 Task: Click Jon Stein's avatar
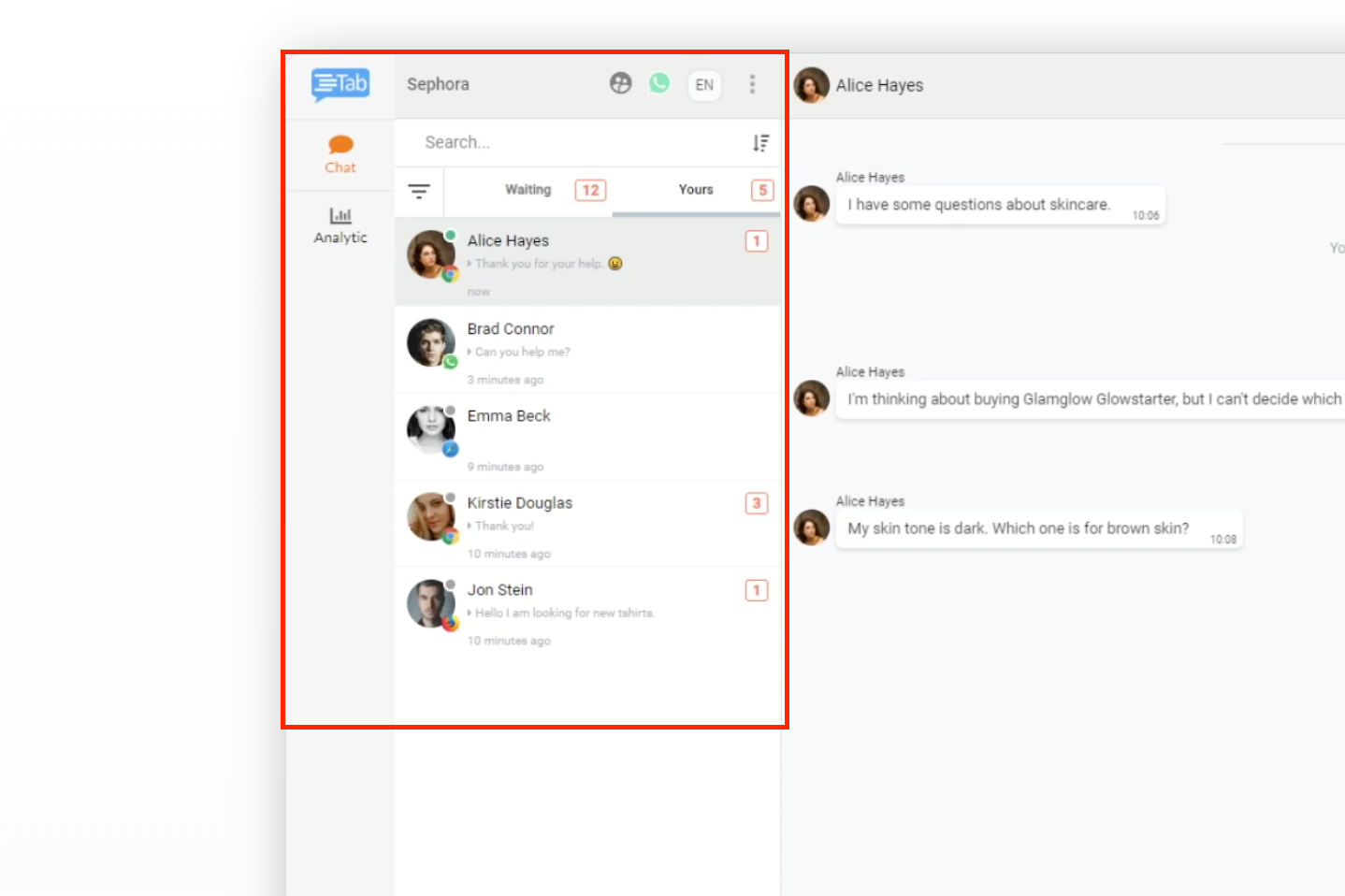(x=430, y=603)
